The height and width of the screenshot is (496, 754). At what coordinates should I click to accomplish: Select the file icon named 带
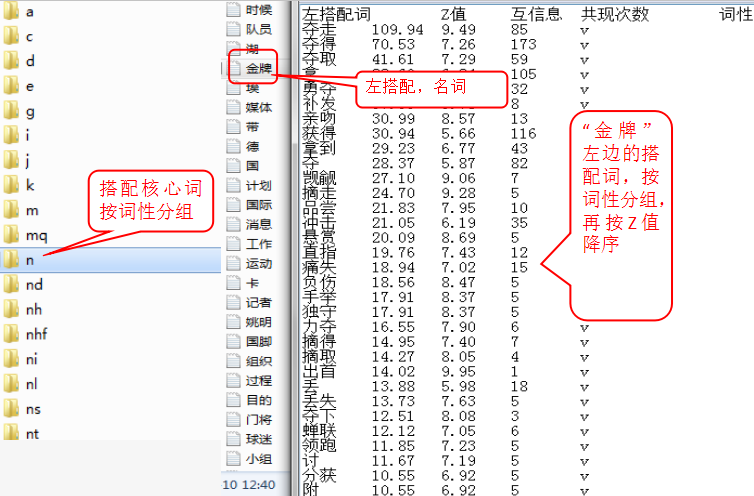click(x=234, y=127)
